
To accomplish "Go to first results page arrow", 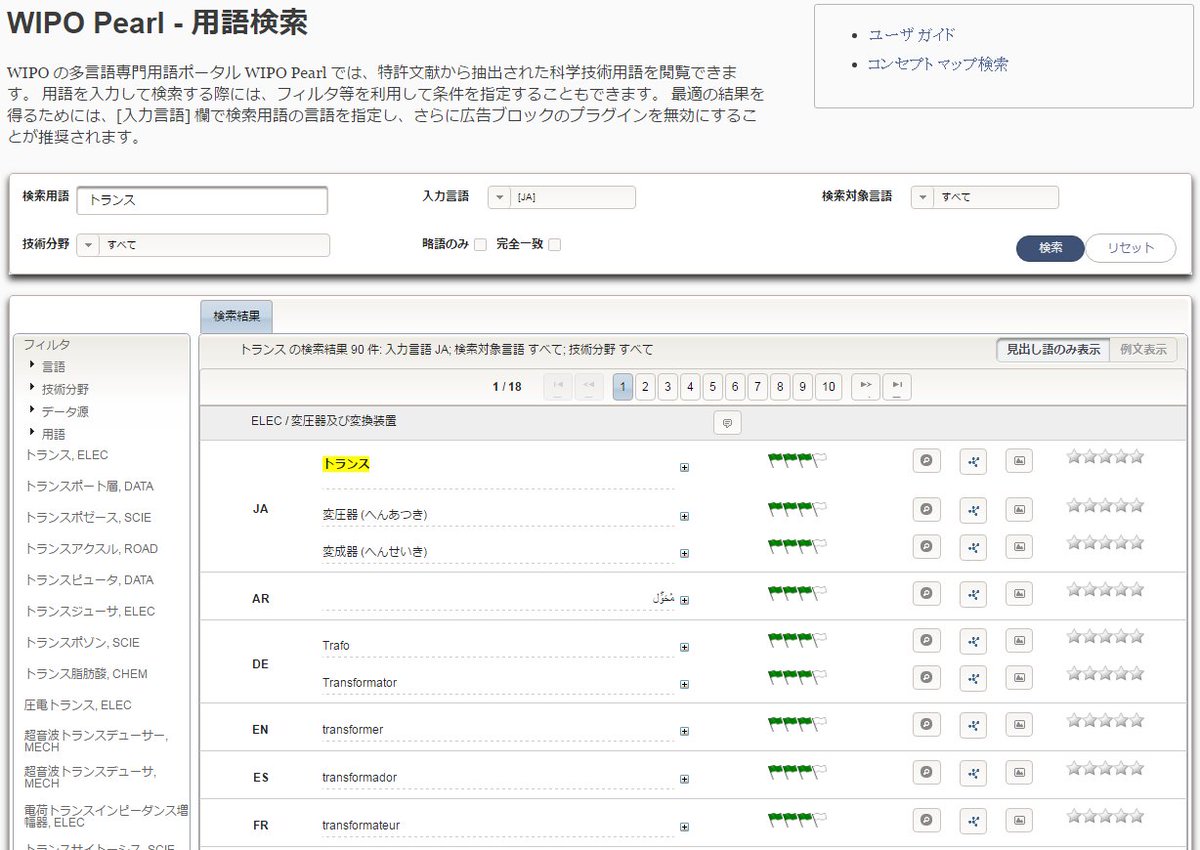I will [x=558, y=387].
